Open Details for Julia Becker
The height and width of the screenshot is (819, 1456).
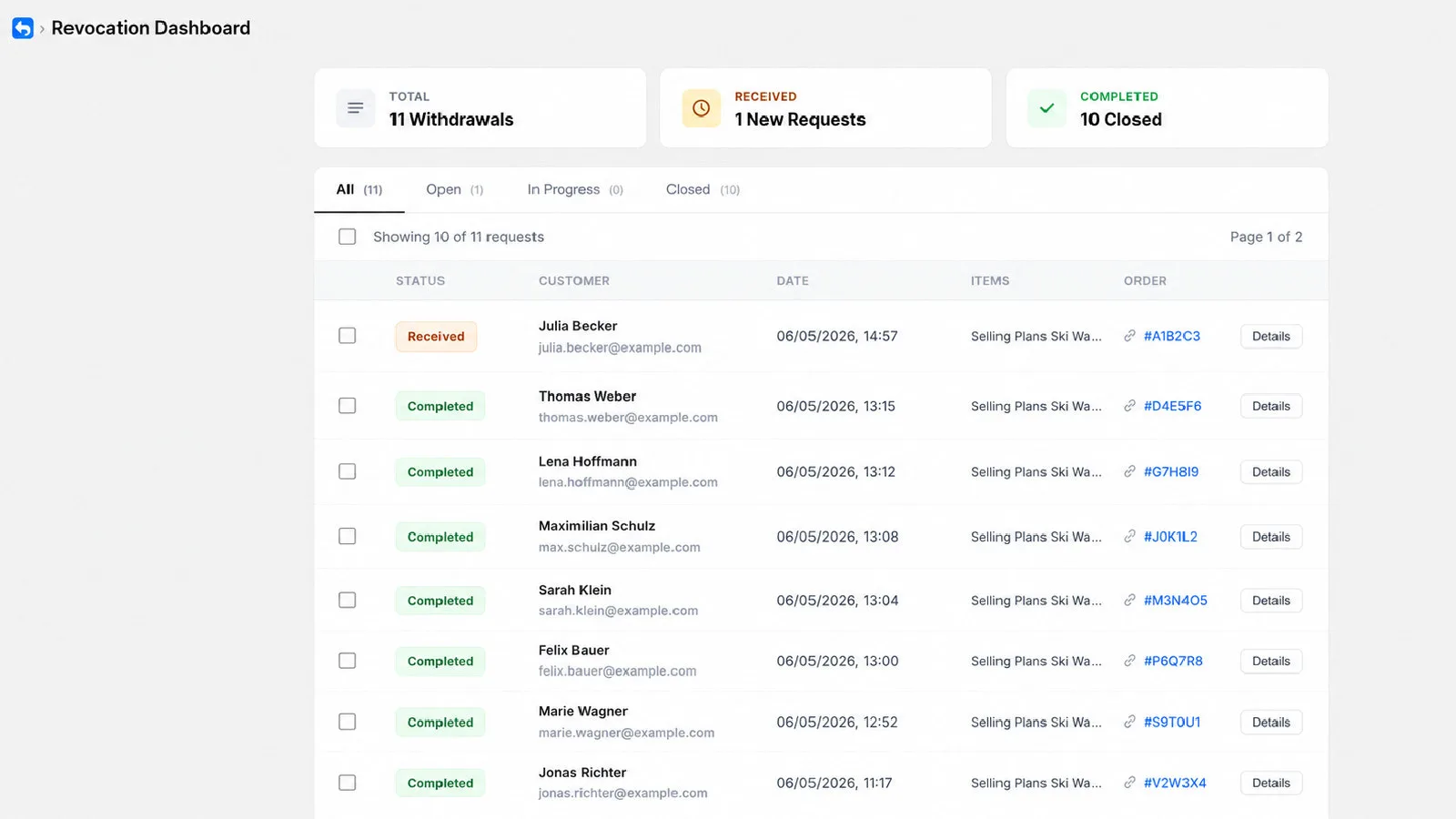click(x=1271, y=336)
